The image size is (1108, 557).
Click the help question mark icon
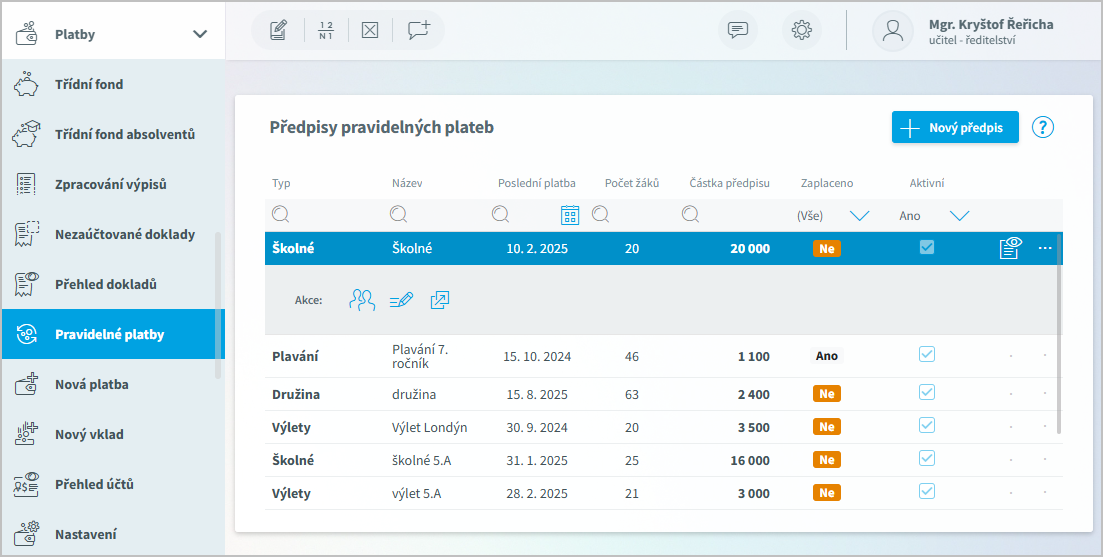click(1043, 128)
